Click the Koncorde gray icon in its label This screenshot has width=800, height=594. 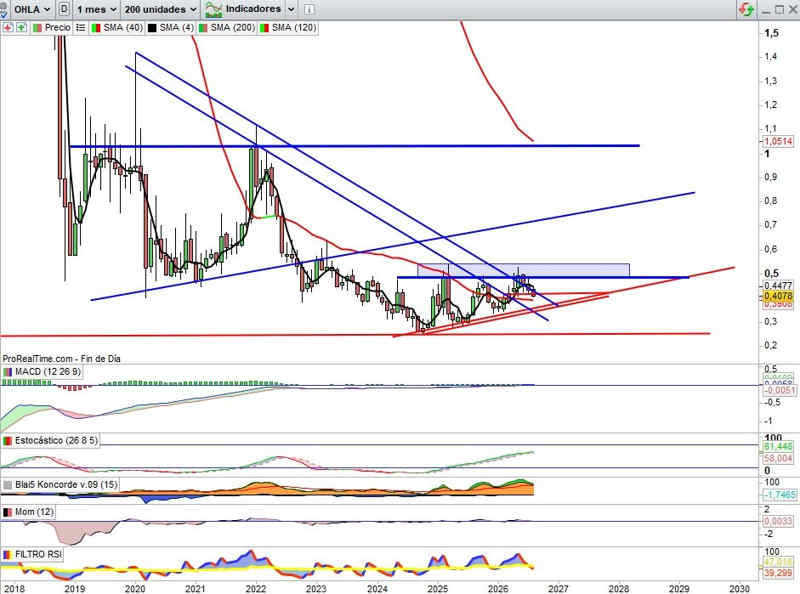[8, 484]
